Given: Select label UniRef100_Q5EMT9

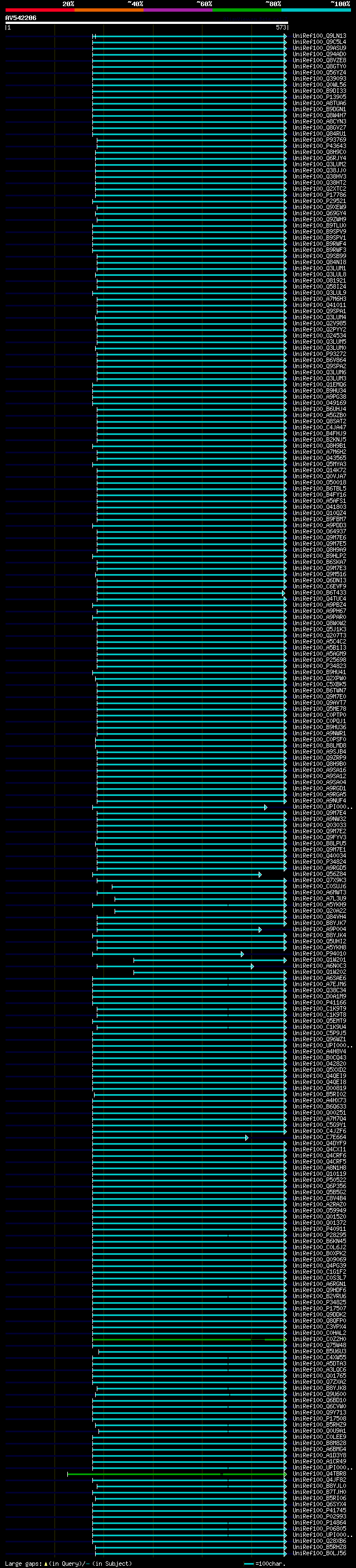Looking at the screenshot, I should click(x=319, y=1021).
